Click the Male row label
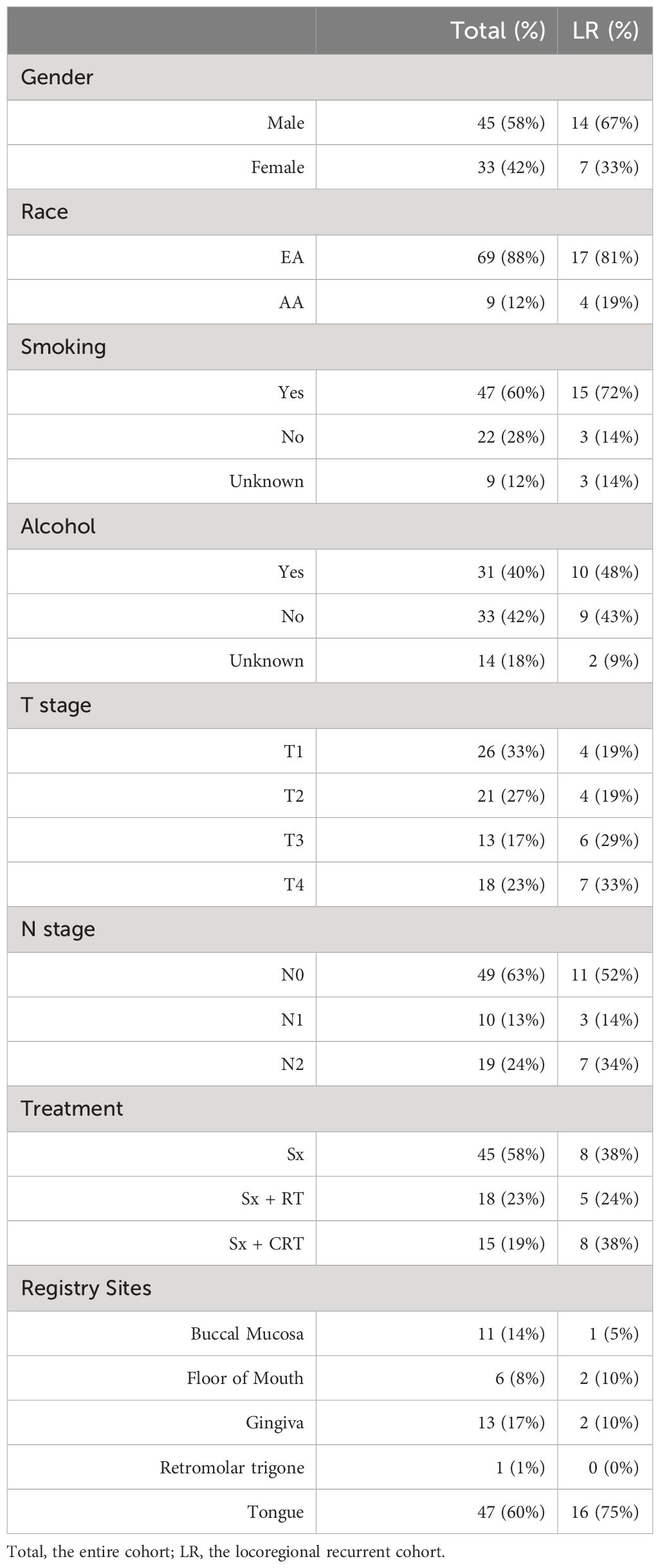The height and width of the screenshot is (1568, 660). [286, 122]
